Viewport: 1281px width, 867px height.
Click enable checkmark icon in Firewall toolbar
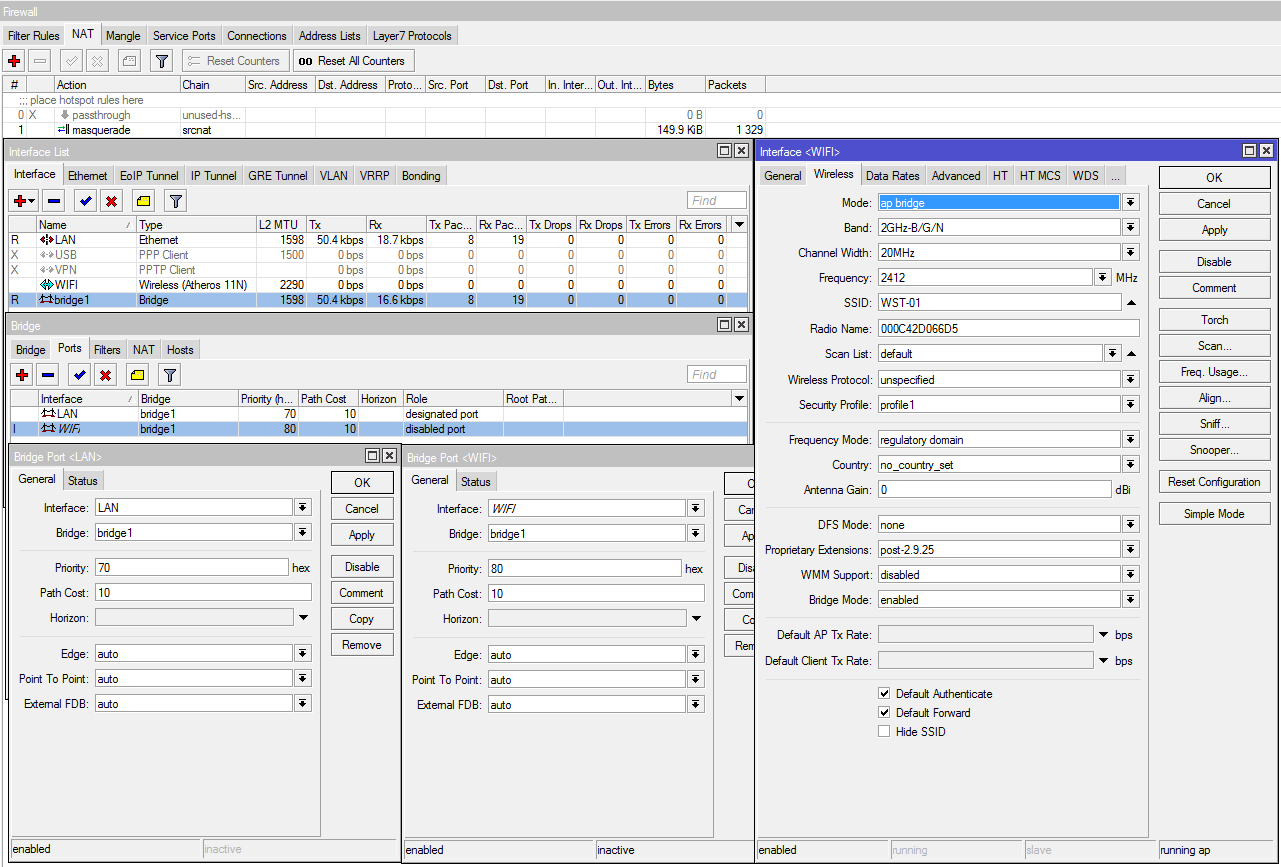point(72,61)
